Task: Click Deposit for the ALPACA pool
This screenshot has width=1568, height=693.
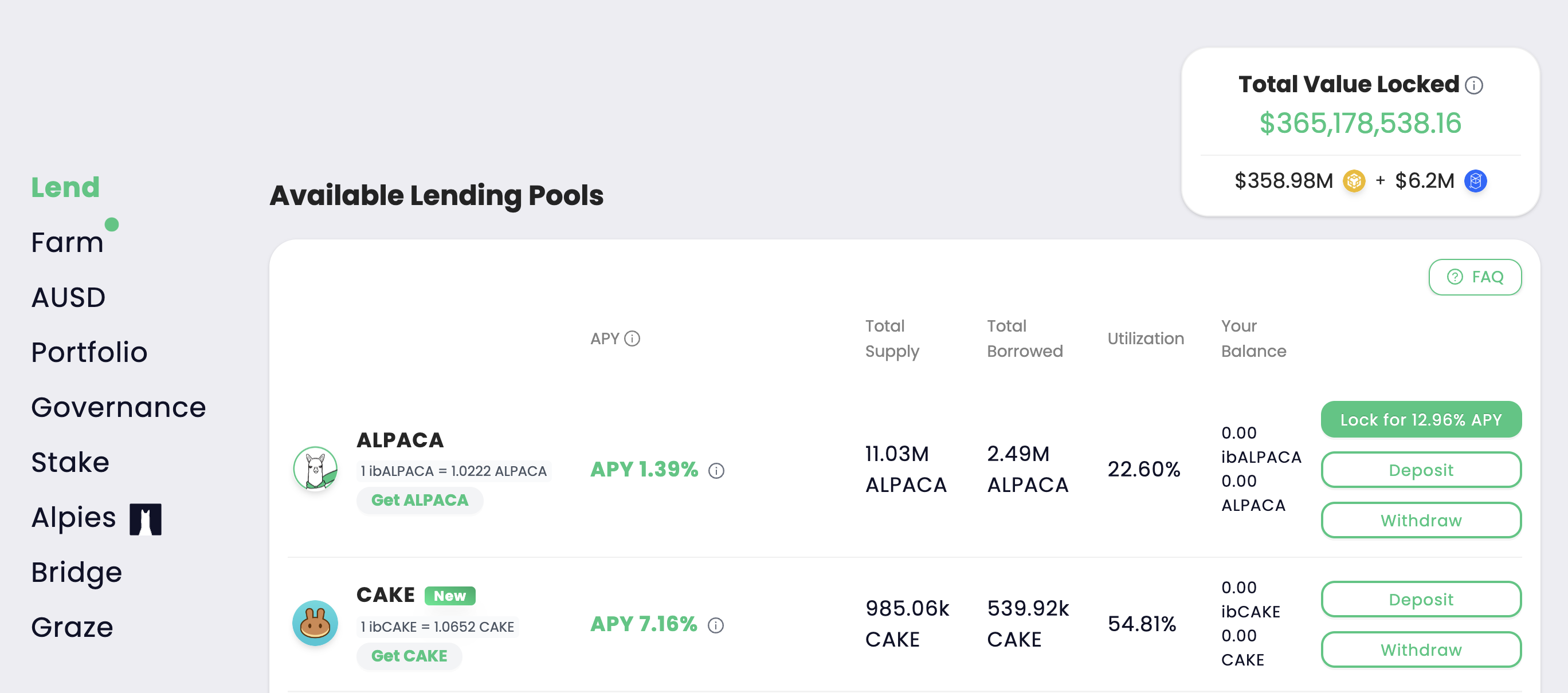Action: [x=1421, y=470]
